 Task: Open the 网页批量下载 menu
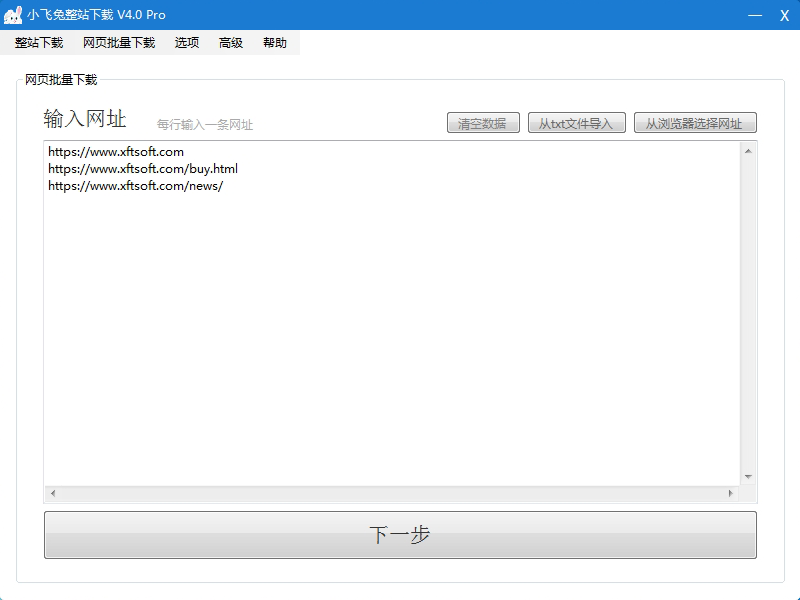coord(119,43)
